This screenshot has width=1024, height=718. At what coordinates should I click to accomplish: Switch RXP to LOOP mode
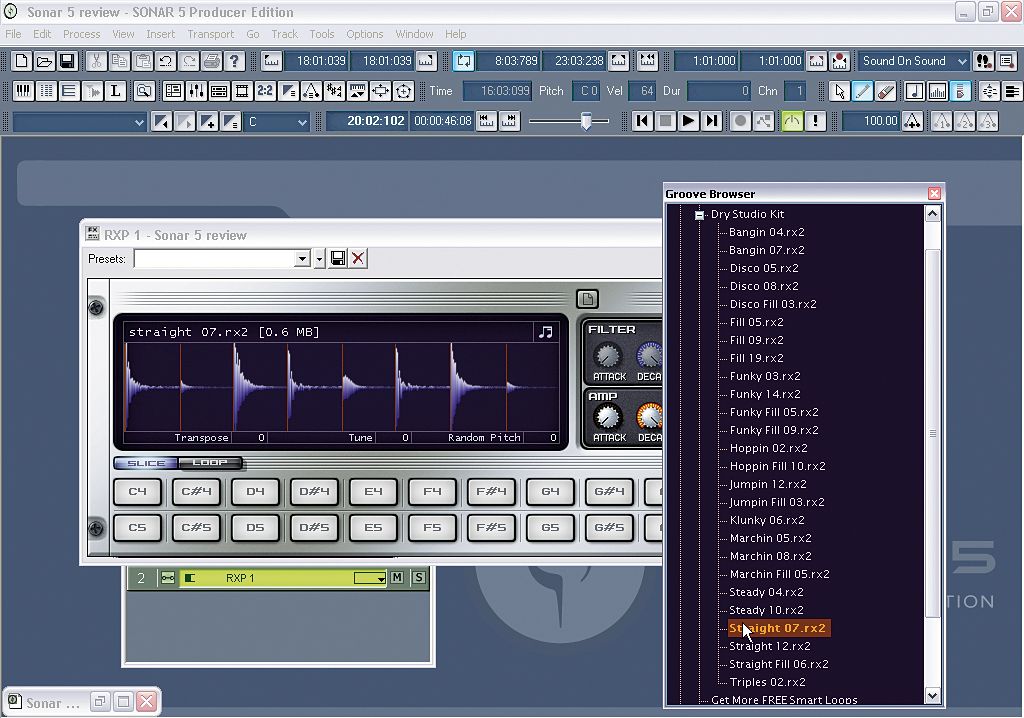[210, 463]
